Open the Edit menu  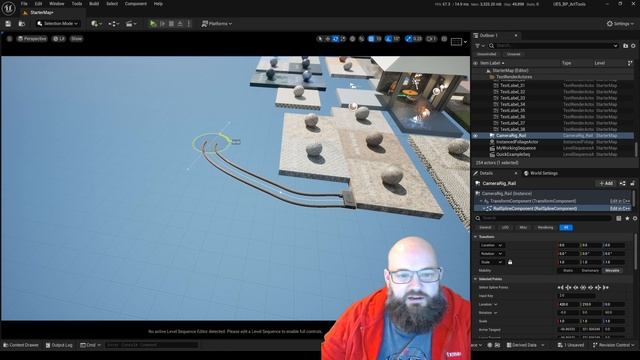point(38,4)
